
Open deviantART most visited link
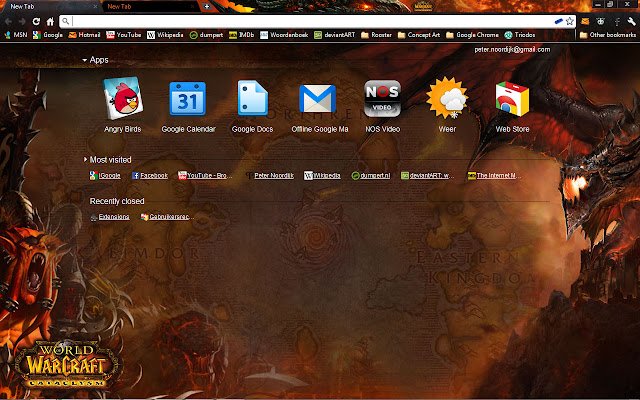pyautogui.click(x=427, y=176)
